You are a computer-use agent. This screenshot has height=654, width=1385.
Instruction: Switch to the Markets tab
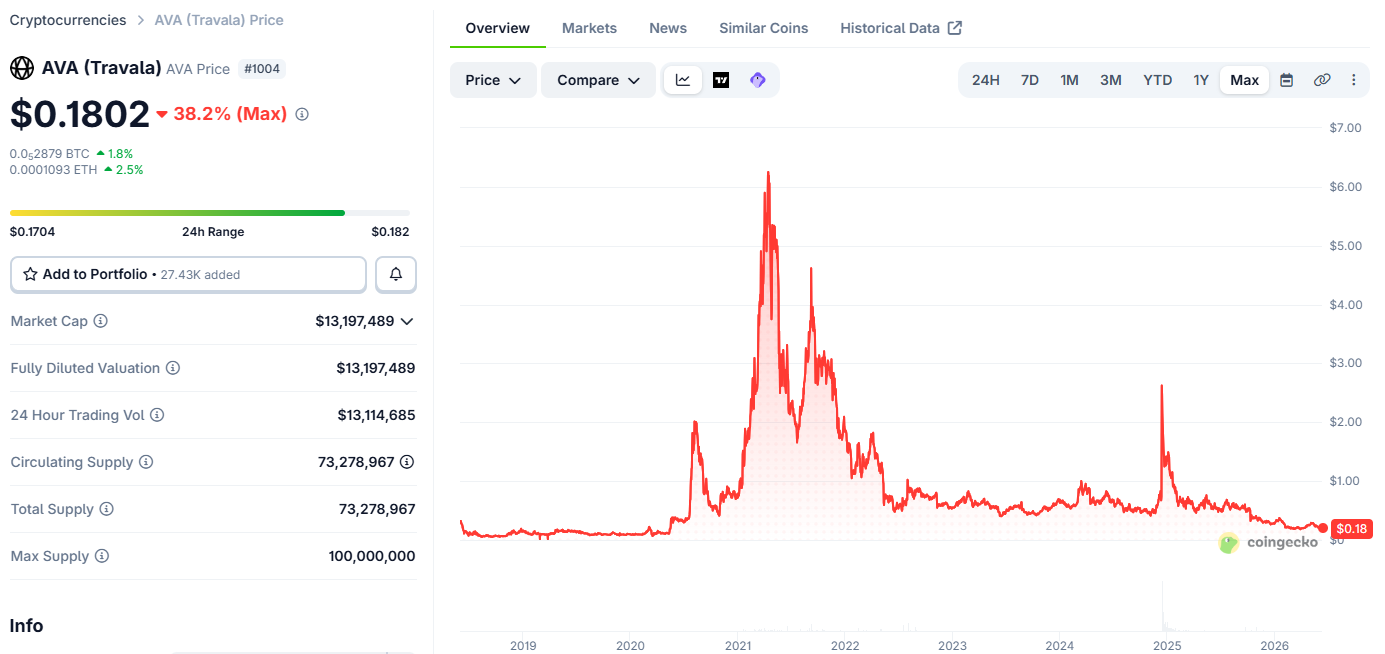pos(589,28)
